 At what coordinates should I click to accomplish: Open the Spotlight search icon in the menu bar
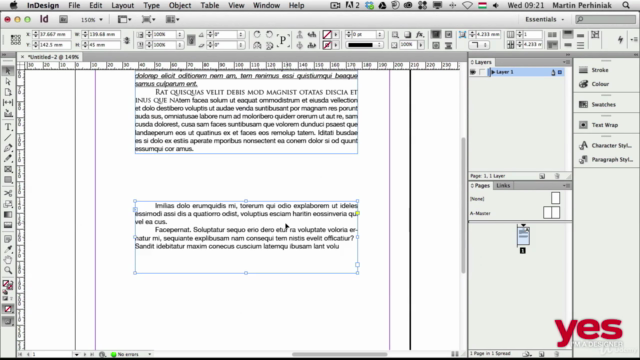[x=626, y=5]
